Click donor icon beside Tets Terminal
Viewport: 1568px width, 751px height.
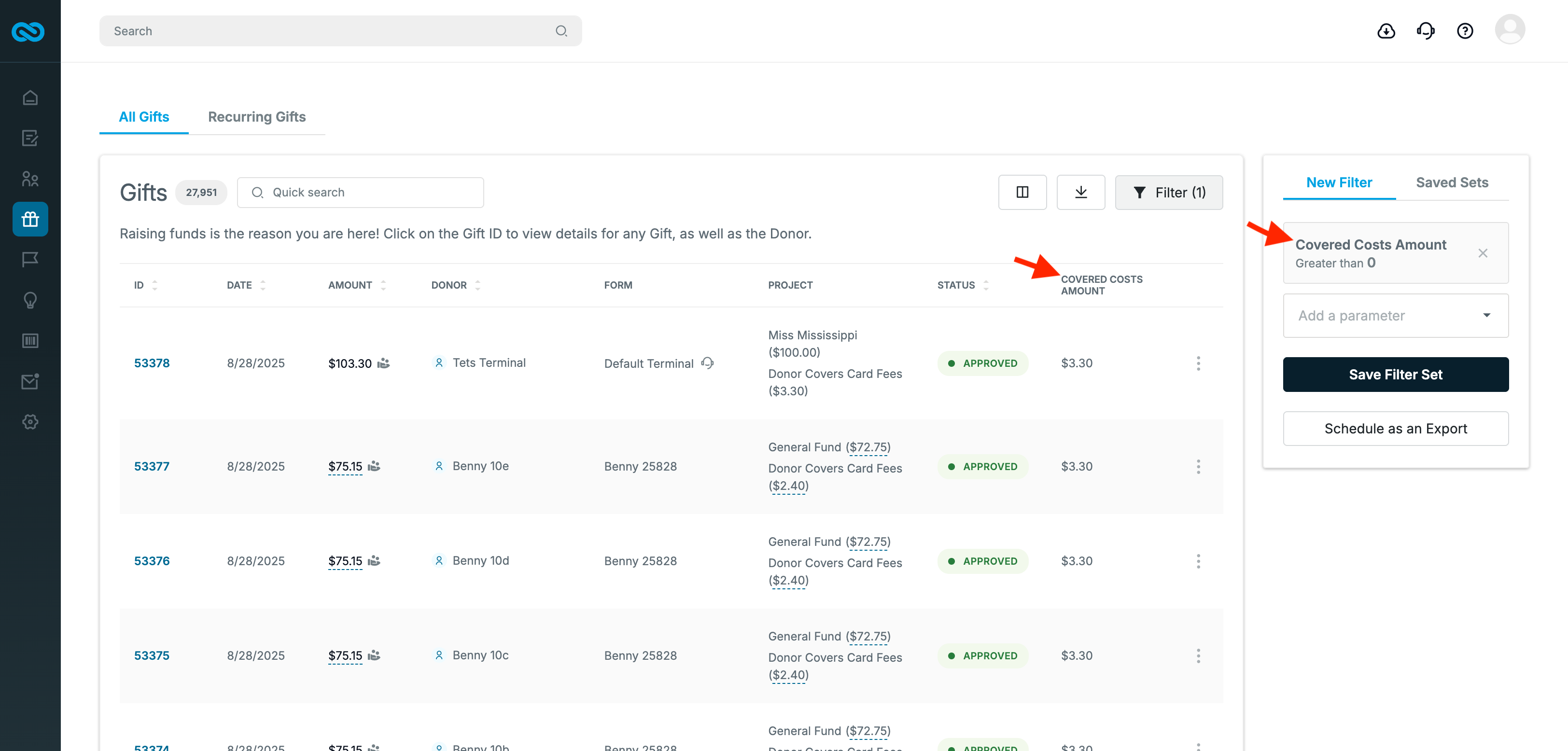[439, 363]
